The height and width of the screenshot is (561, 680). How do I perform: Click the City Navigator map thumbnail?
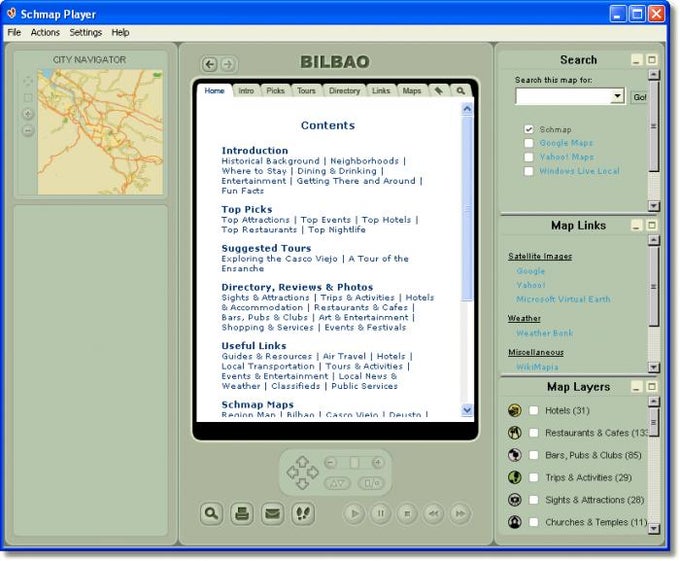pyautogui.click(x=100, y=132)
